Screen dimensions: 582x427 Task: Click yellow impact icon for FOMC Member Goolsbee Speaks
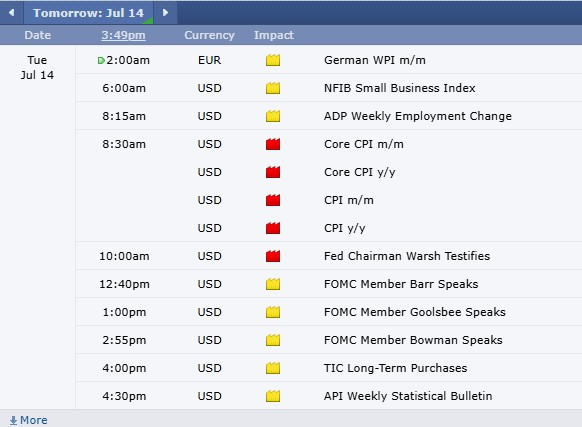273,312
